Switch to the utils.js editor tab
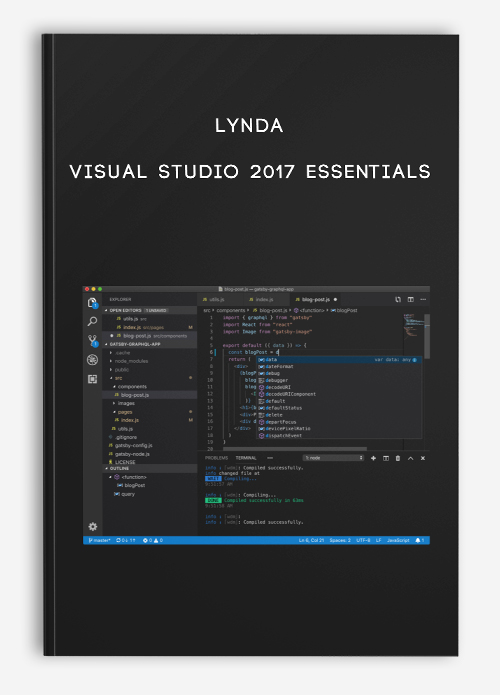The image size is (500, 695). tap(214, 300)
